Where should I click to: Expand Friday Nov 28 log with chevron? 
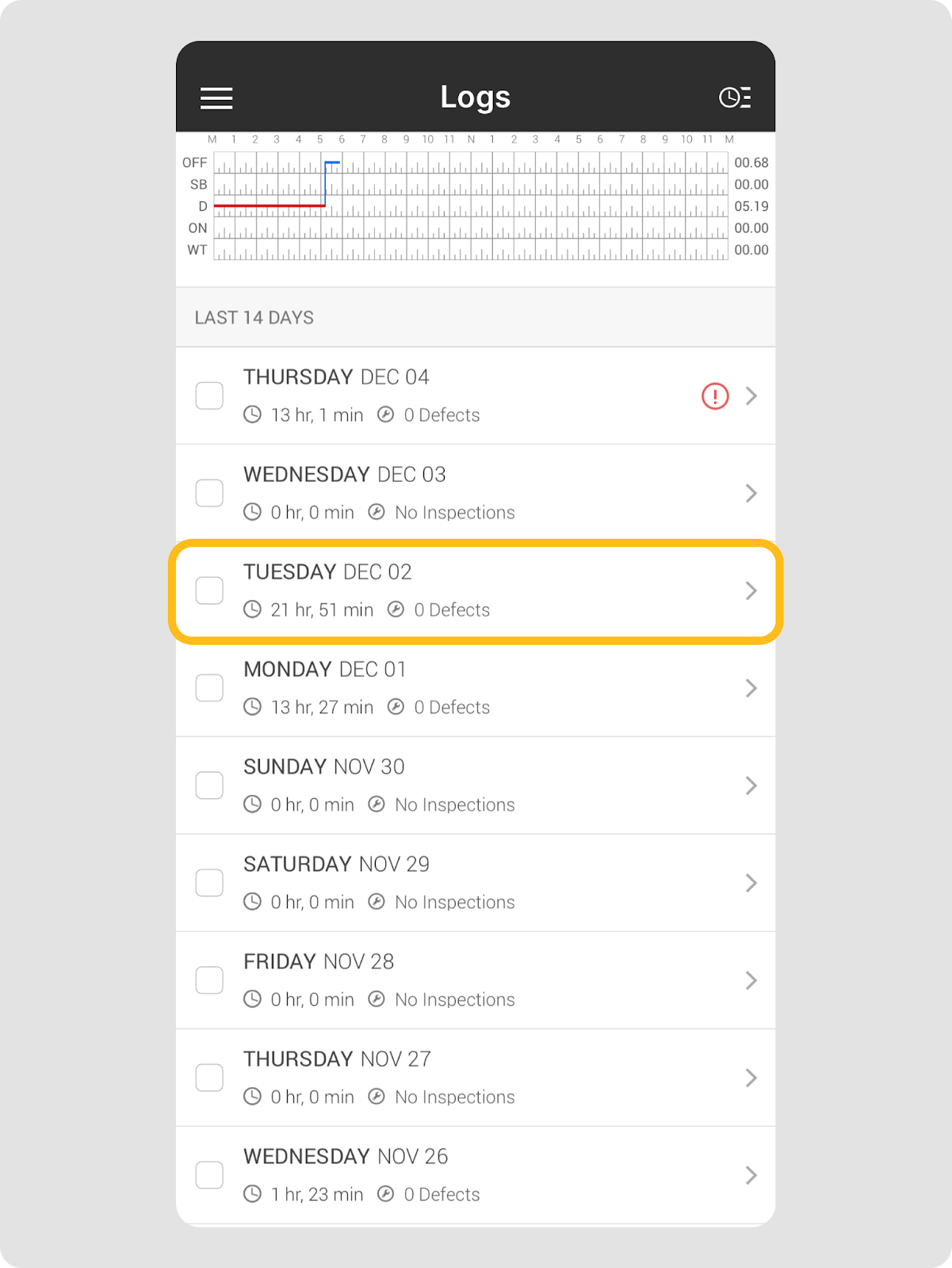(x=751, y=980)
